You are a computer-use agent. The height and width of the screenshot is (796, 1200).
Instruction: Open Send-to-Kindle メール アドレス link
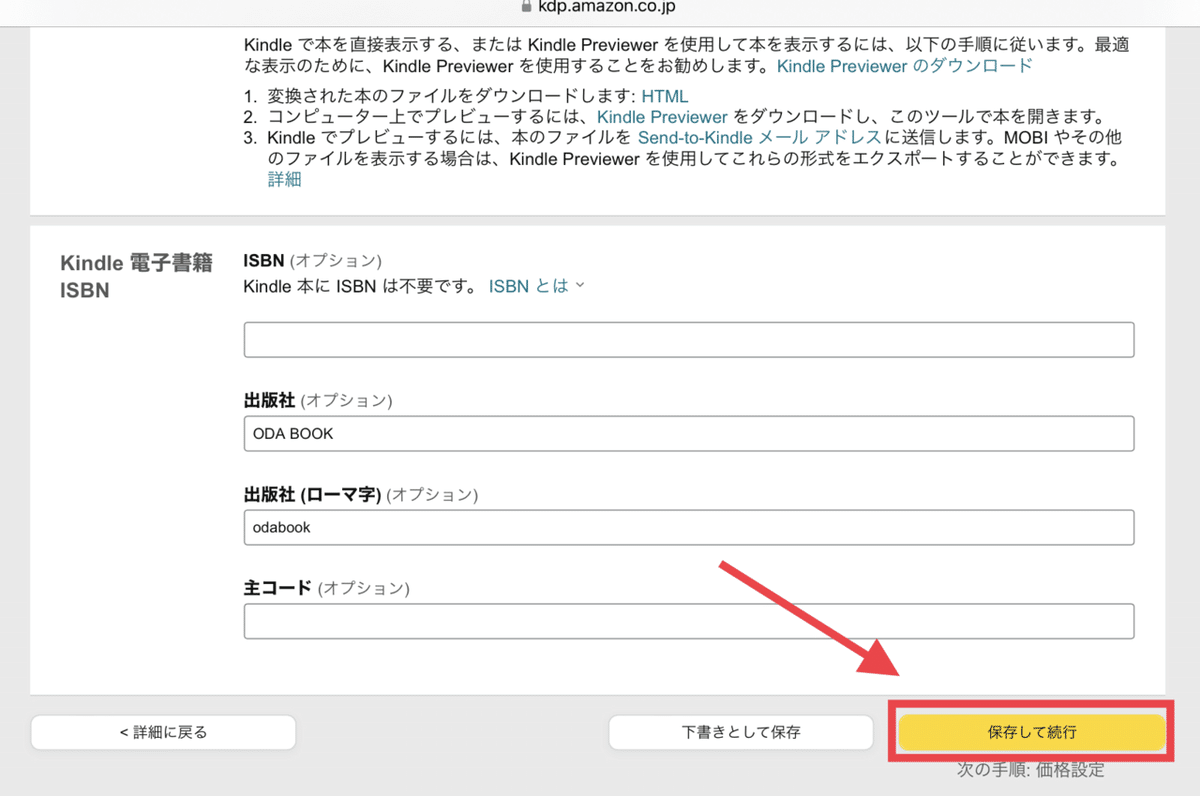click(x=760, y=138)
